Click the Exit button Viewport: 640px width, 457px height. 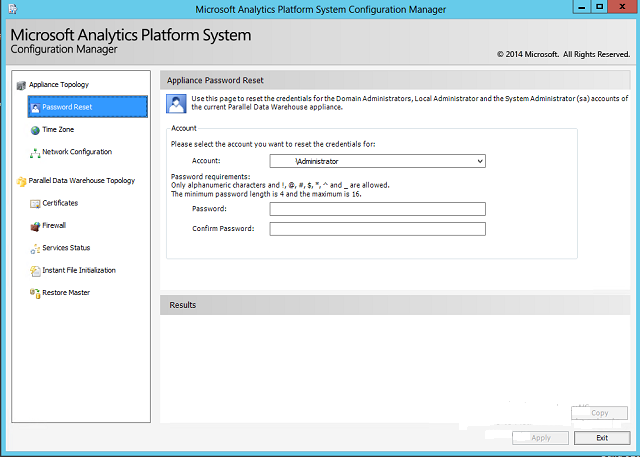[602, 438]
